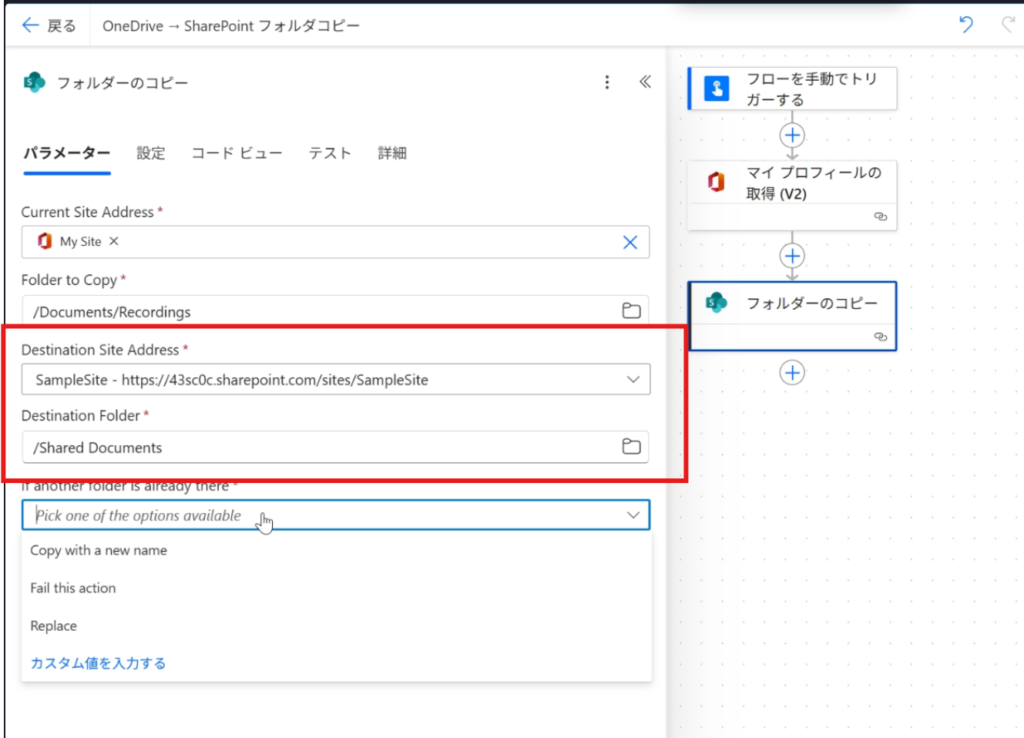Select 'Copy with a new name' option

[99, 550]
